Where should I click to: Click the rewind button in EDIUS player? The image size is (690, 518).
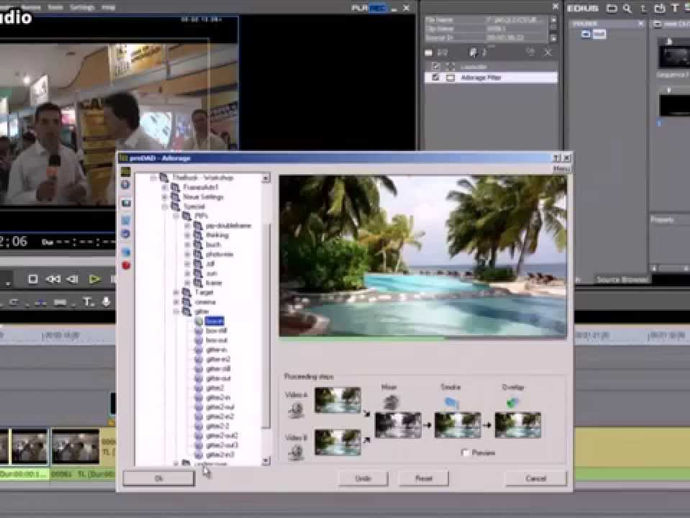53,279
